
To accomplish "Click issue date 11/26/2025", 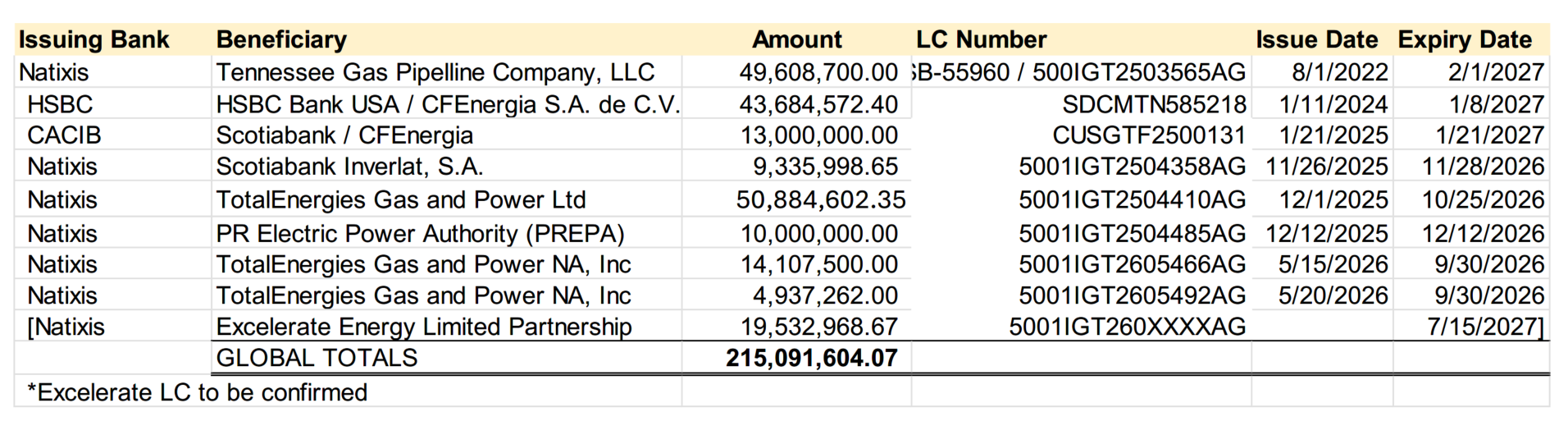I will (1327, 167).
